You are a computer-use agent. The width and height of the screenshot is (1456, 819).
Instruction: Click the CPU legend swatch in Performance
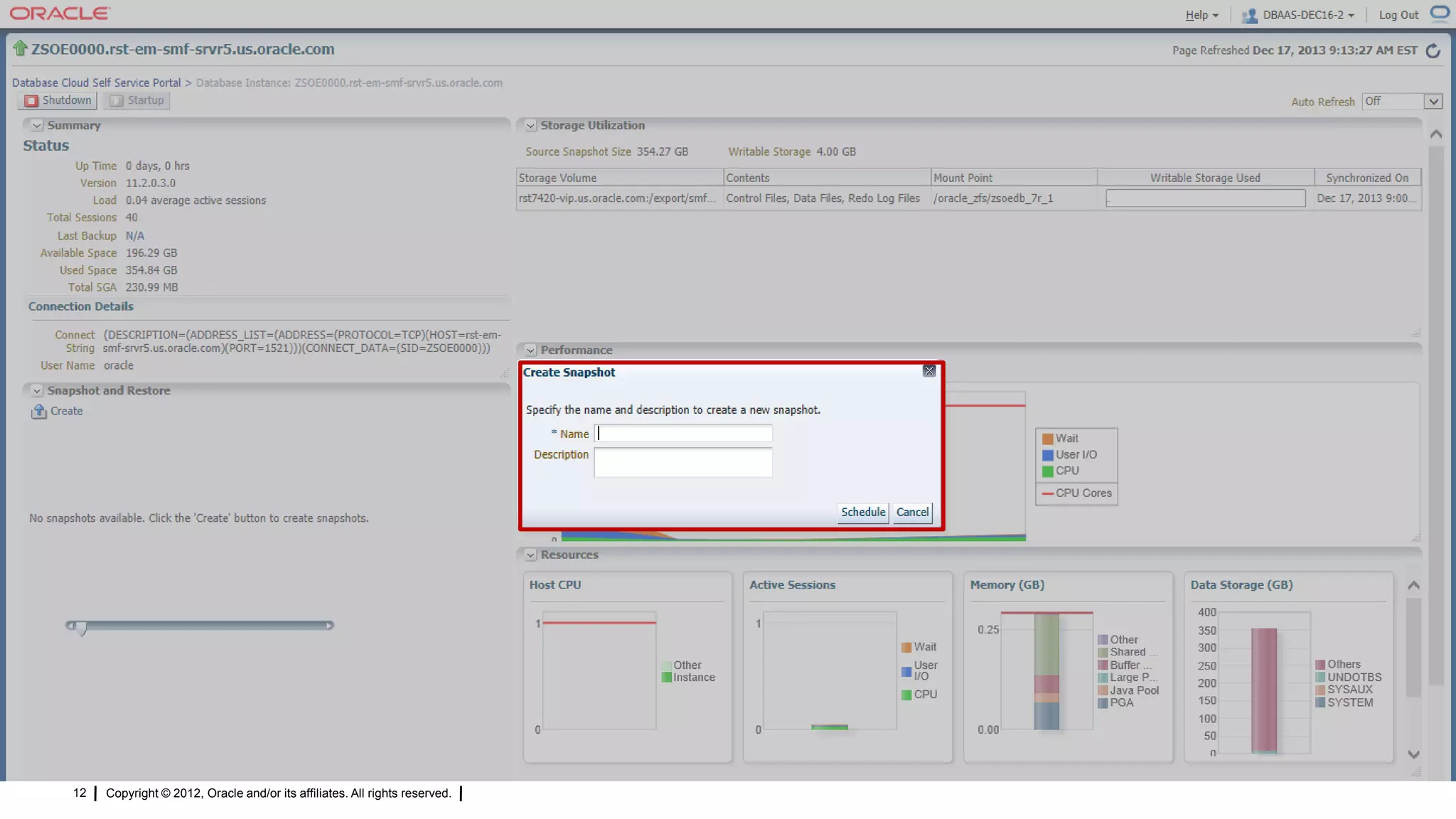pyautogui.click(x=1047, y=471)
